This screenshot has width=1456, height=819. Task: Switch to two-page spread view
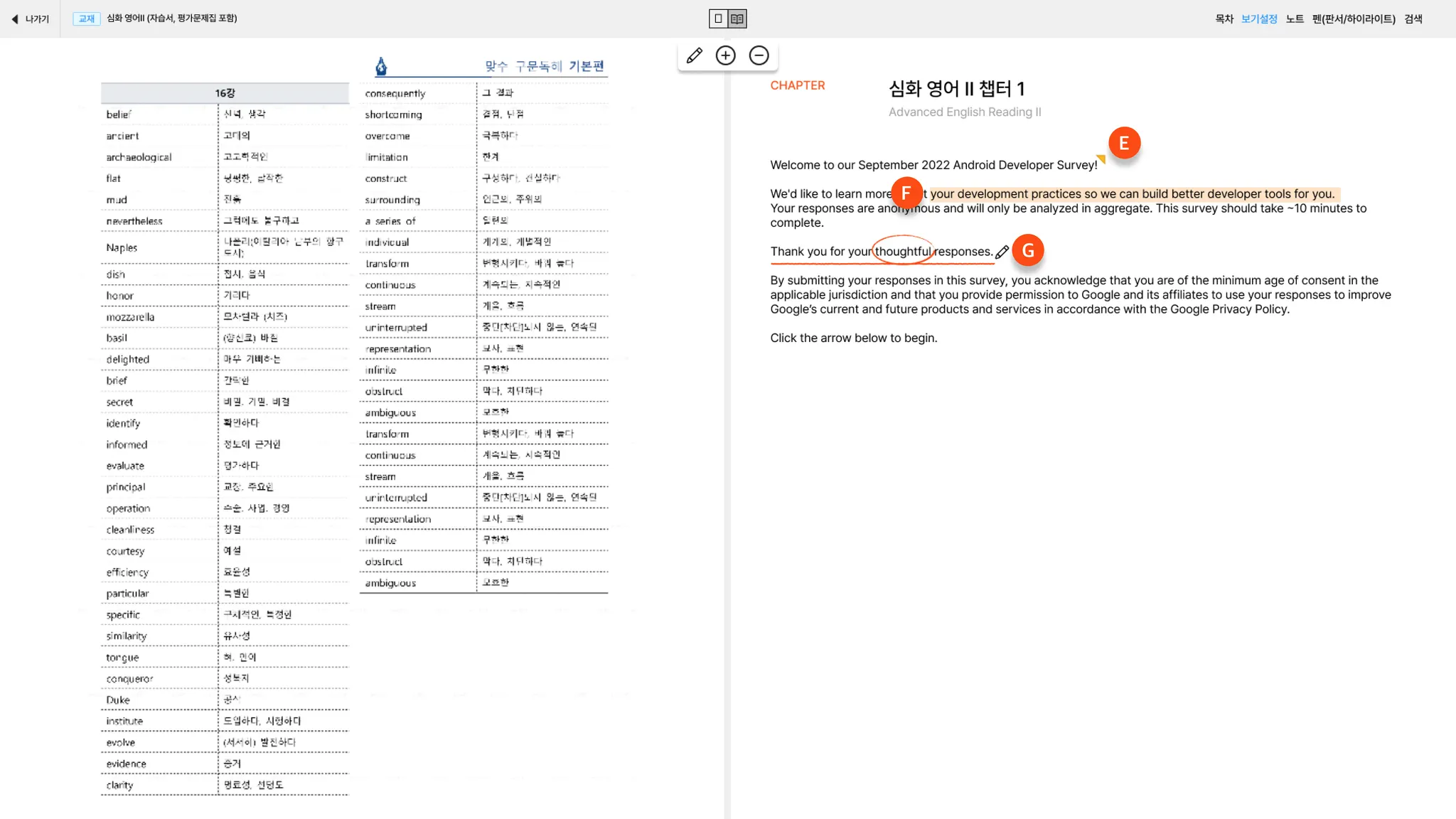(x=737, y=19)
